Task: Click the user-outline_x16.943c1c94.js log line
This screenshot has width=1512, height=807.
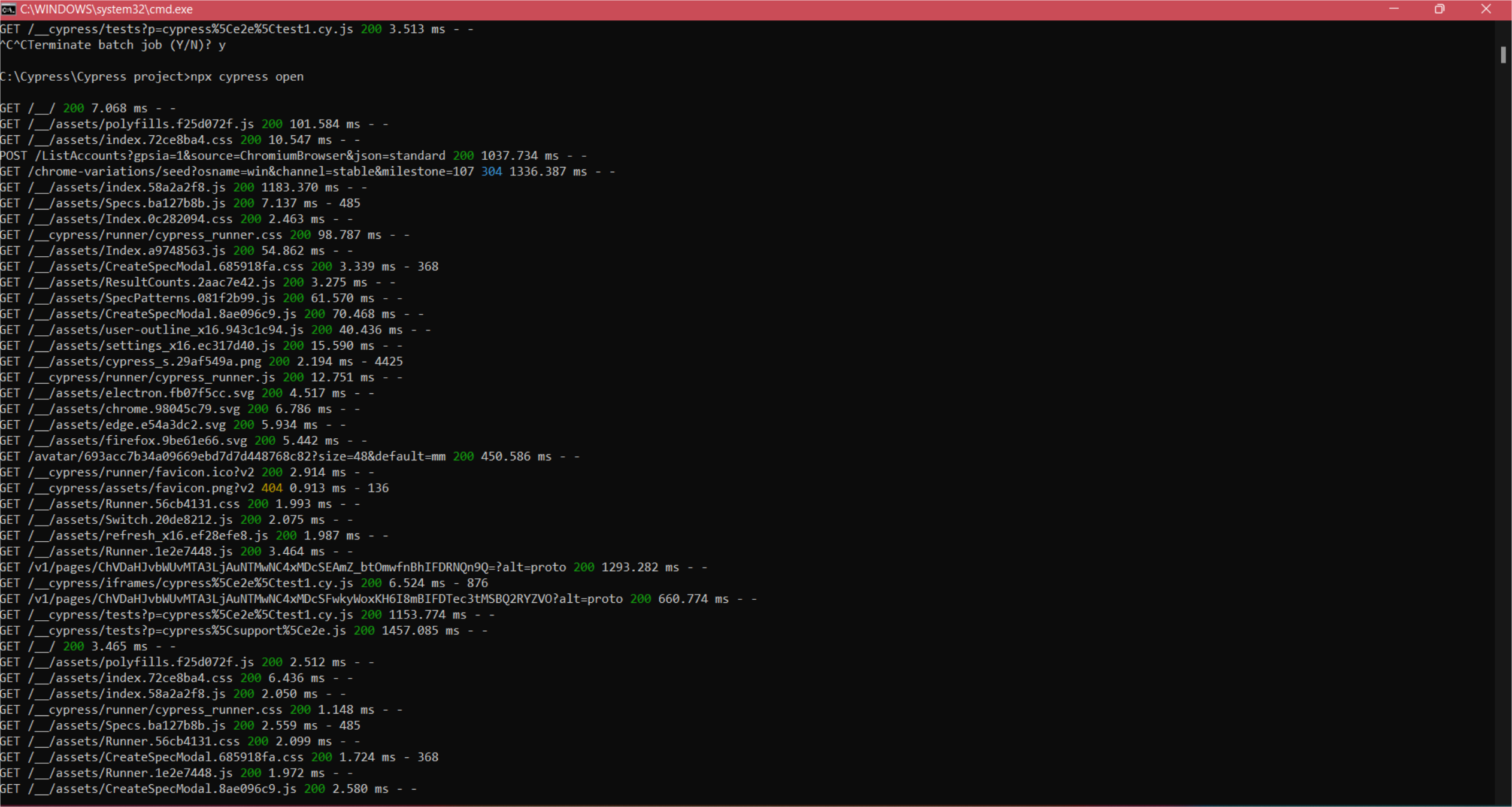Action: [x=216, y=330]
